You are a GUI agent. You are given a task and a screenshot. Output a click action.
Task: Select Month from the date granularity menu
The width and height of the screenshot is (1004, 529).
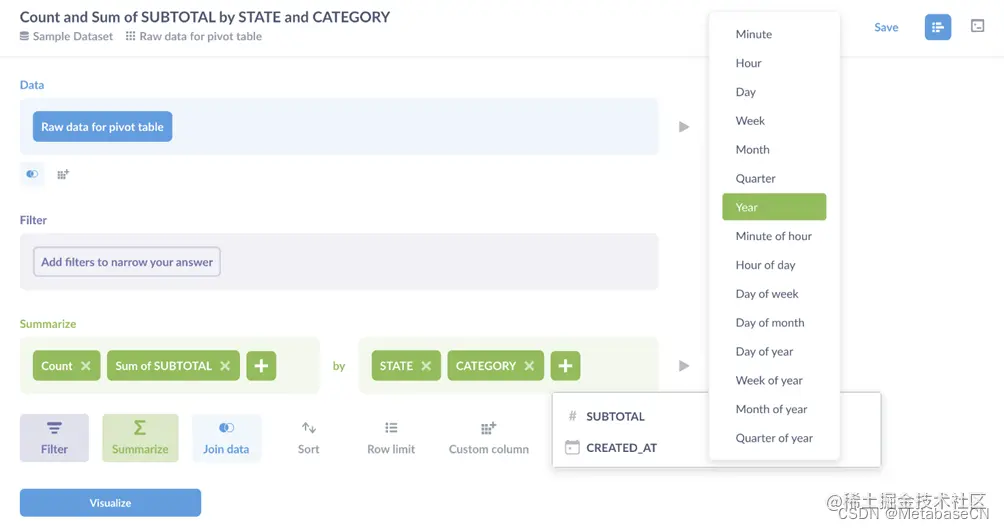point(753,150)
